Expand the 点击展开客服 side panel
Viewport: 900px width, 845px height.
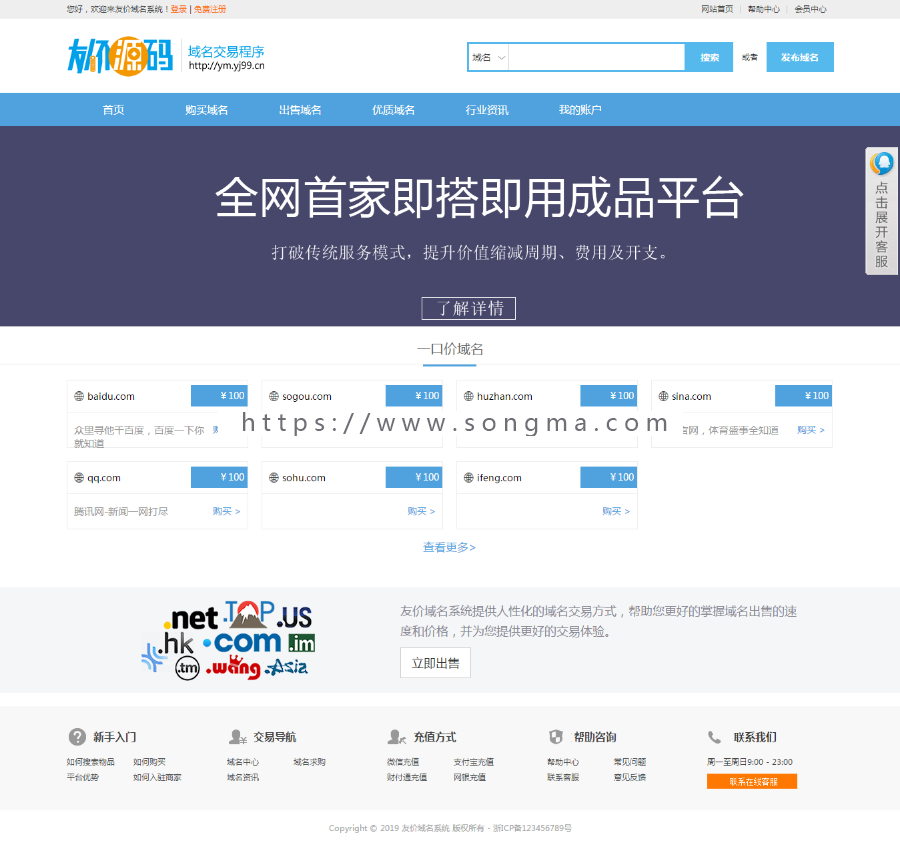tap(882, 211)
